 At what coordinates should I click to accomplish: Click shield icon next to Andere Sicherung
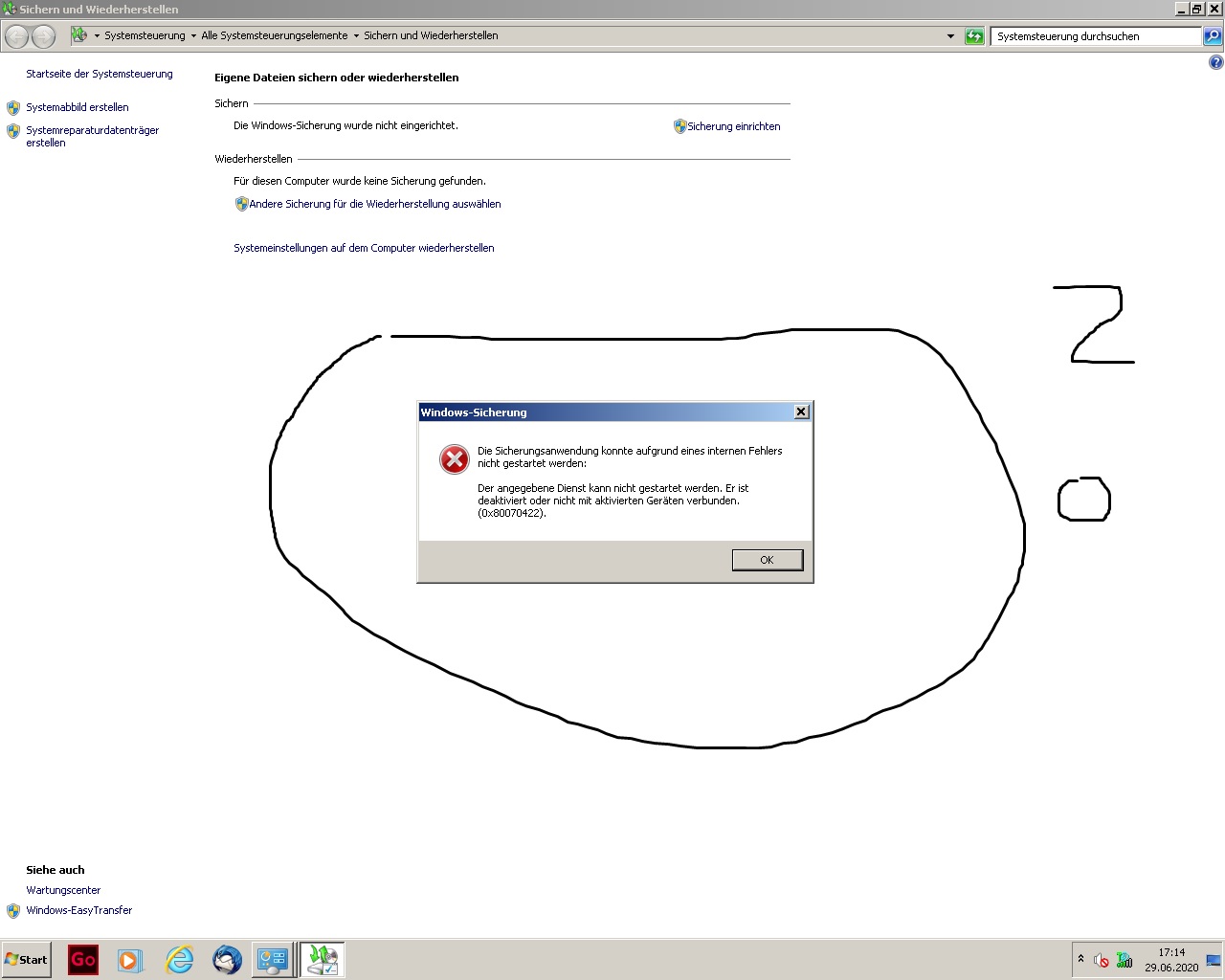tap(242, 204)
